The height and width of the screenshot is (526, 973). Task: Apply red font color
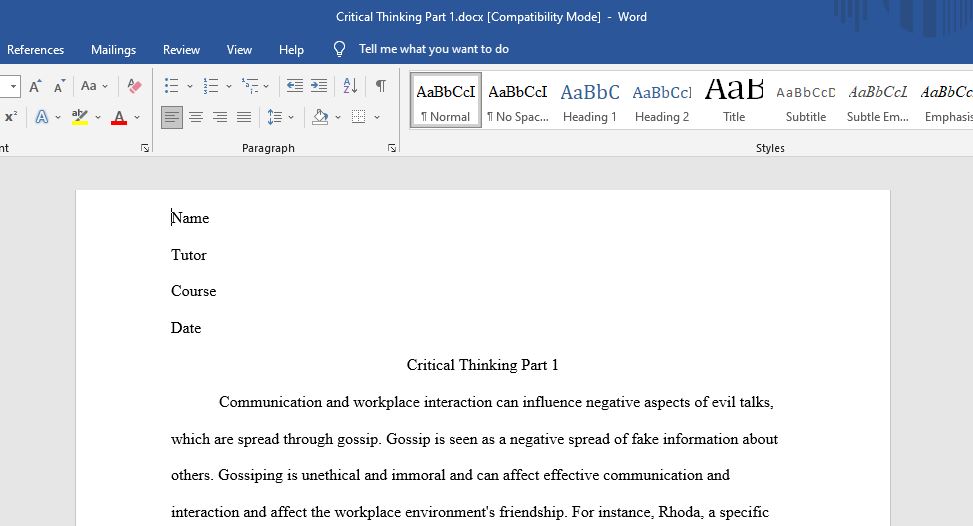click(119, 117)
